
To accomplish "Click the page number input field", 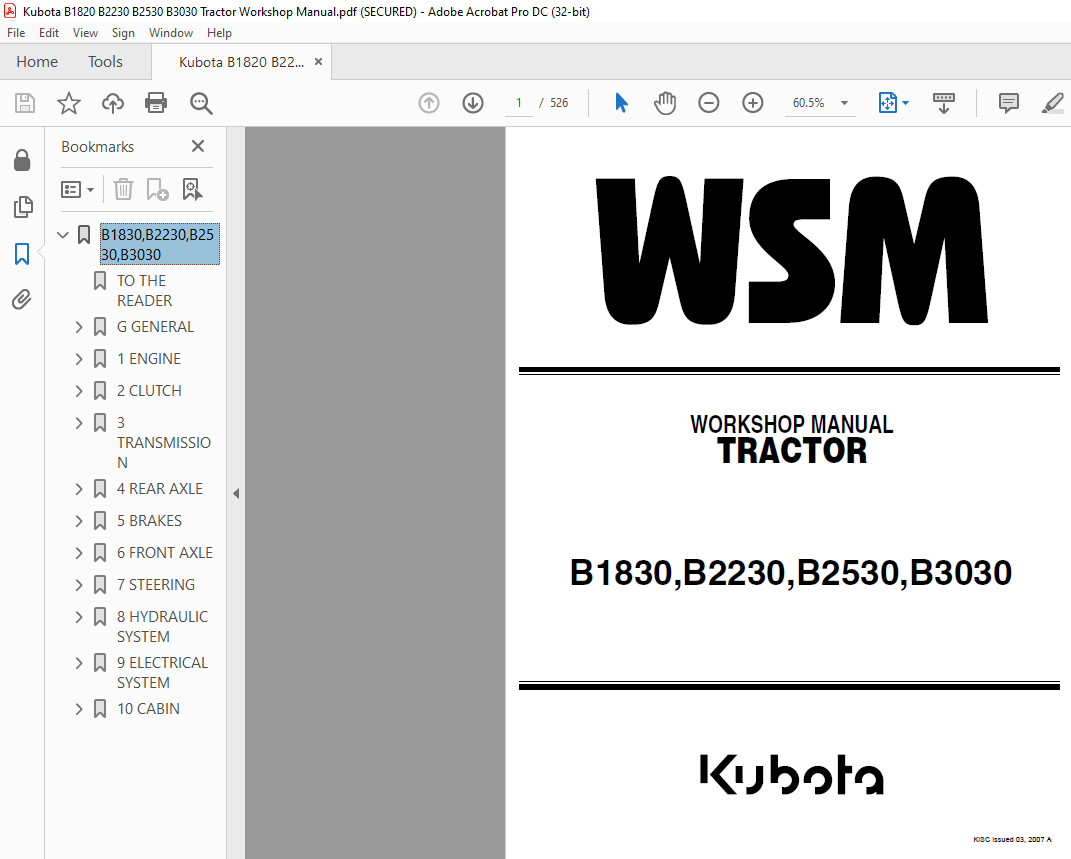I will 519,103.
